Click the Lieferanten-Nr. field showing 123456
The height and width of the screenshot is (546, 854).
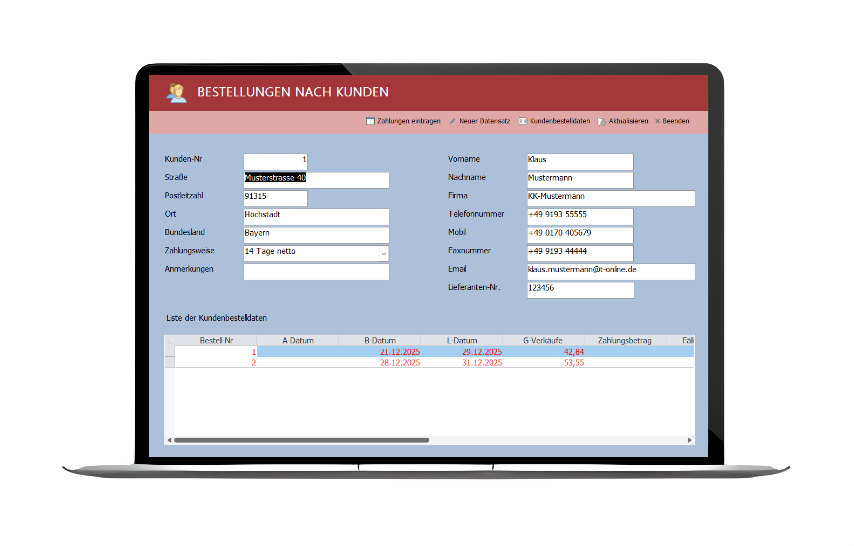point(580,289)
